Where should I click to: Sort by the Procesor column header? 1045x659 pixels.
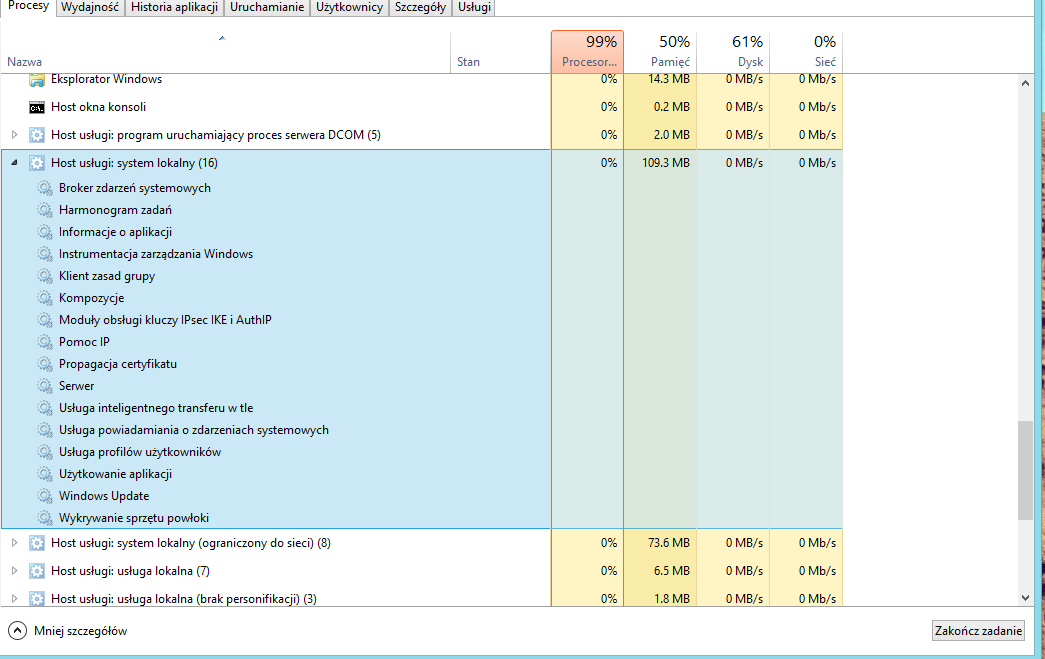click(588, 51)
